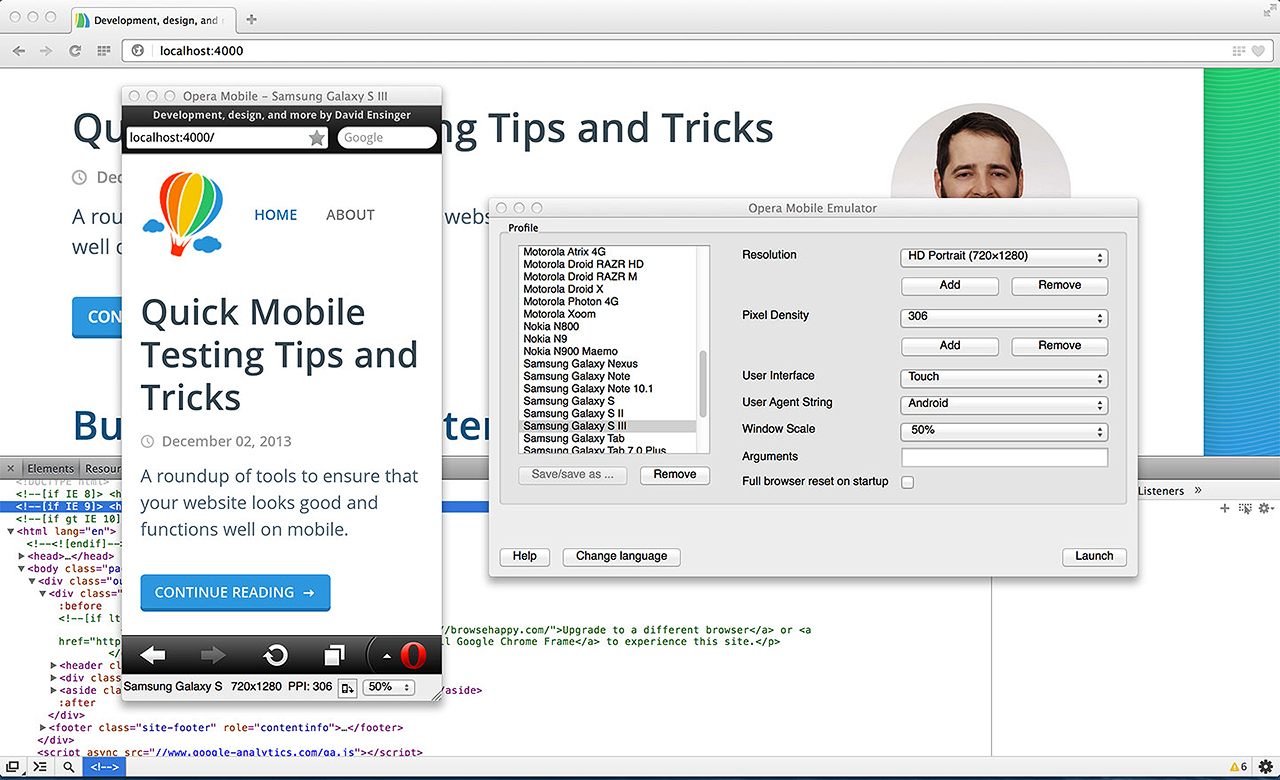Click the Help button in emulator dialog

click(x=525, y=556)
